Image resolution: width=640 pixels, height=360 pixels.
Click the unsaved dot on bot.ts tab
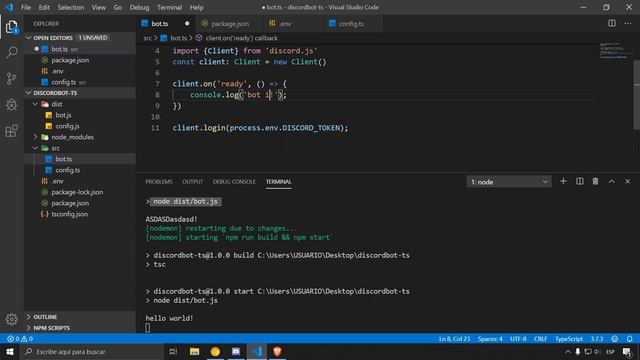pos(187,24)
